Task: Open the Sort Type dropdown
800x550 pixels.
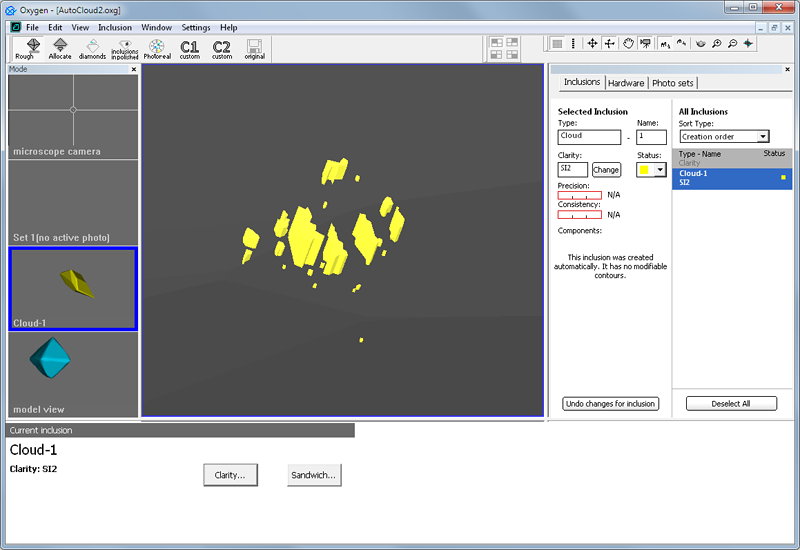Action: point(724,137)
